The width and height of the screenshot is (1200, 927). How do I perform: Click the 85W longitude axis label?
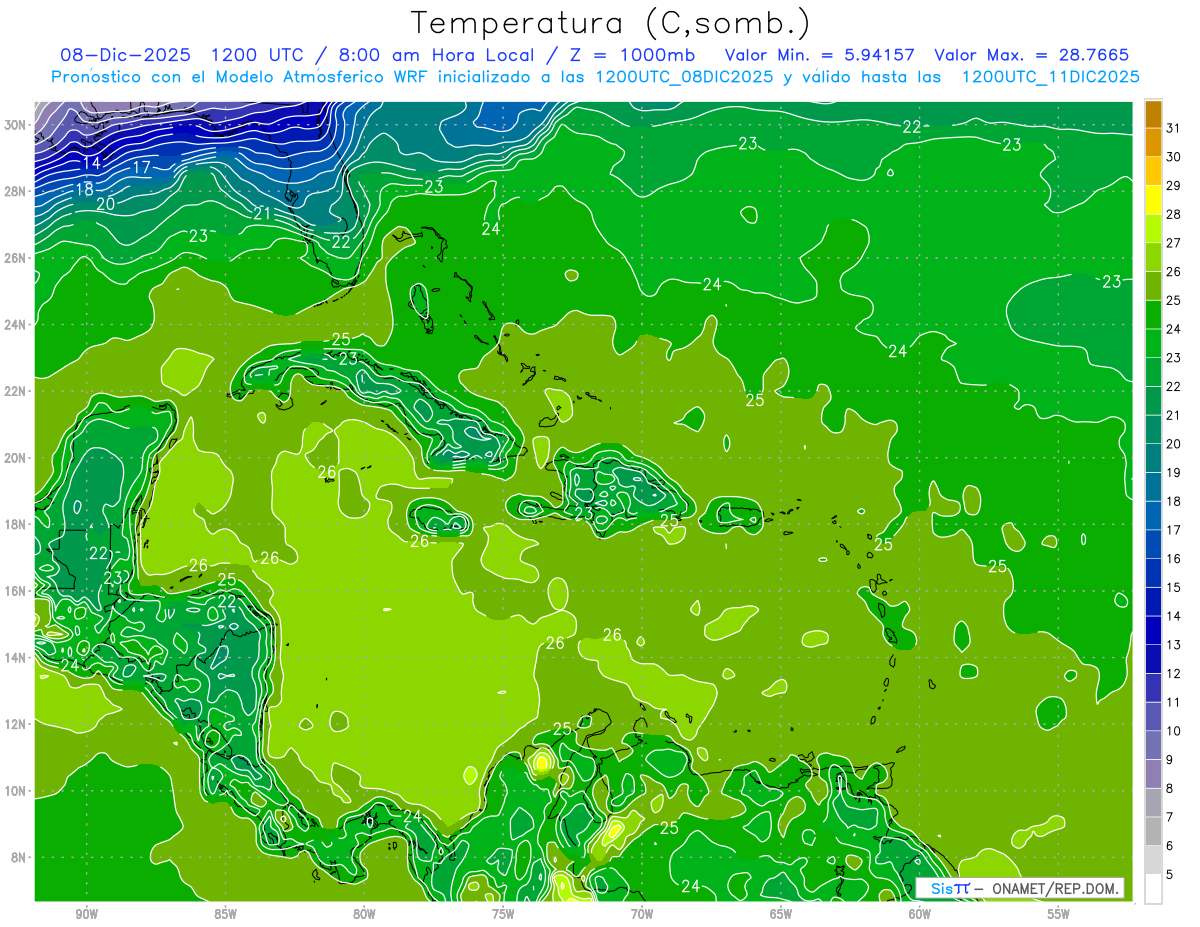(225, 914)
